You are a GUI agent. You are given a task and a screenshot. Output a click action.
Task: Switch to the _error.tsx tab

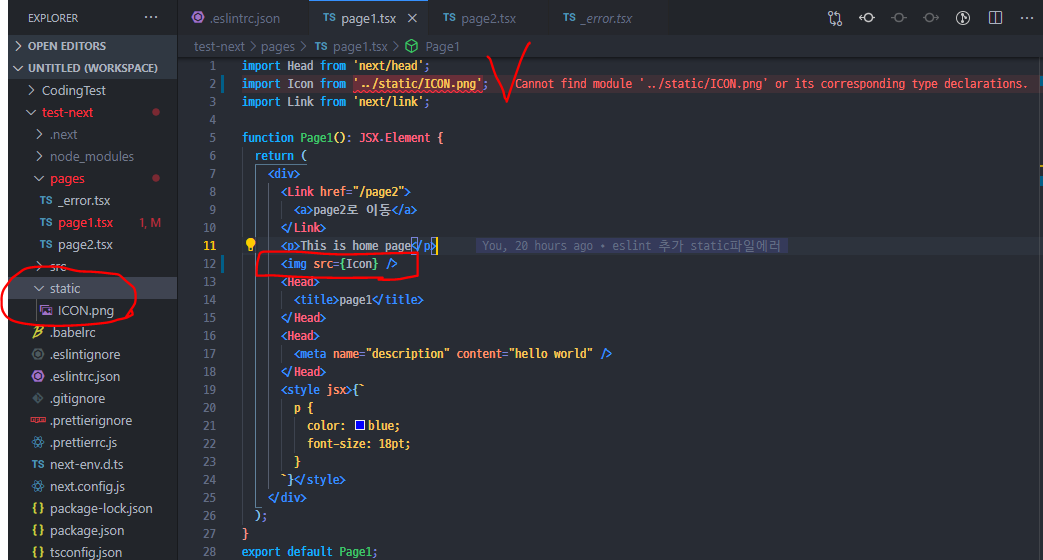click(x=606, y=19)
